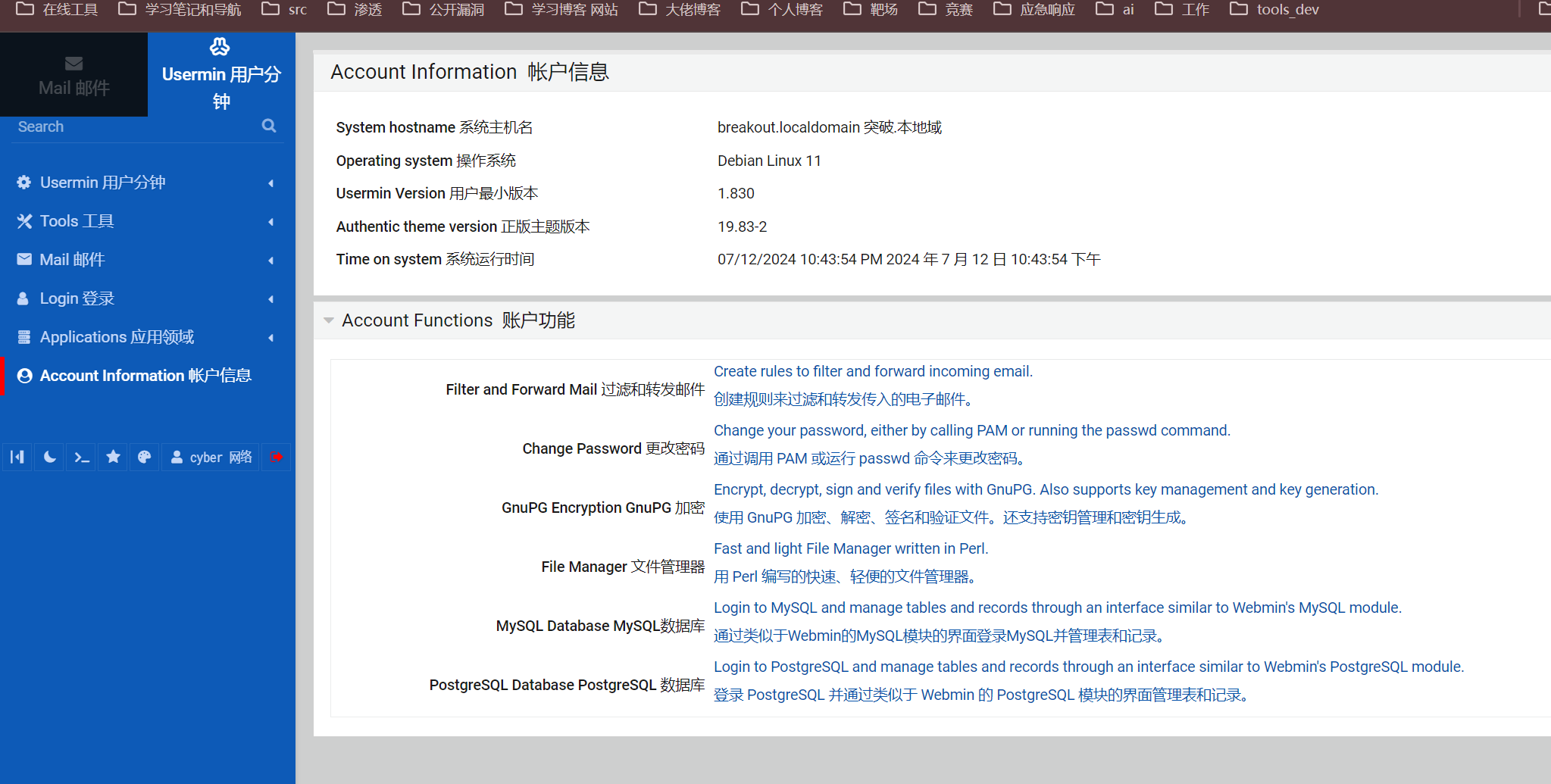Click the wrench icon beside Tools

[x=24, y=221]
